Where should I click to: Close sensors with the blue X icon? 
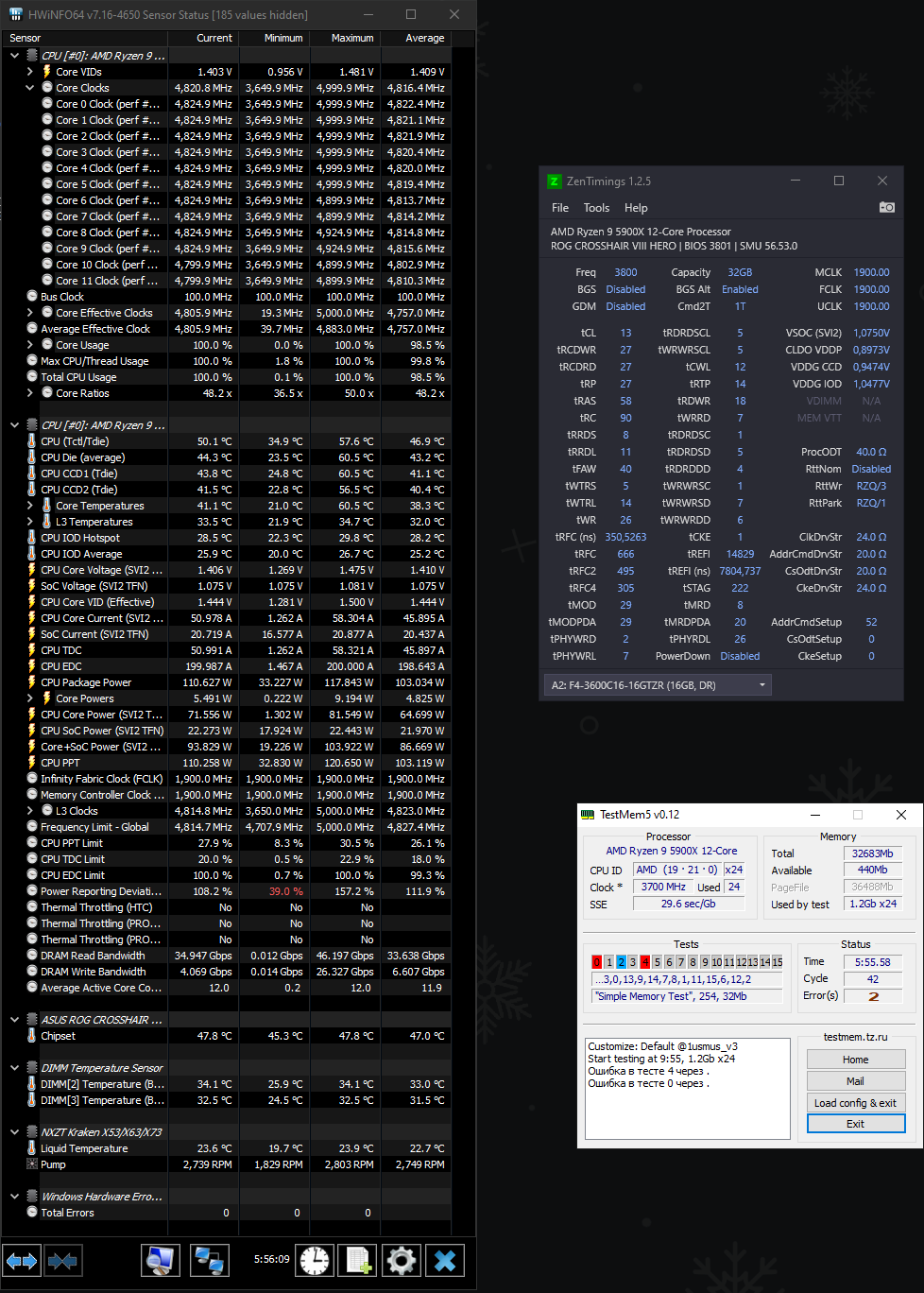445,1260
